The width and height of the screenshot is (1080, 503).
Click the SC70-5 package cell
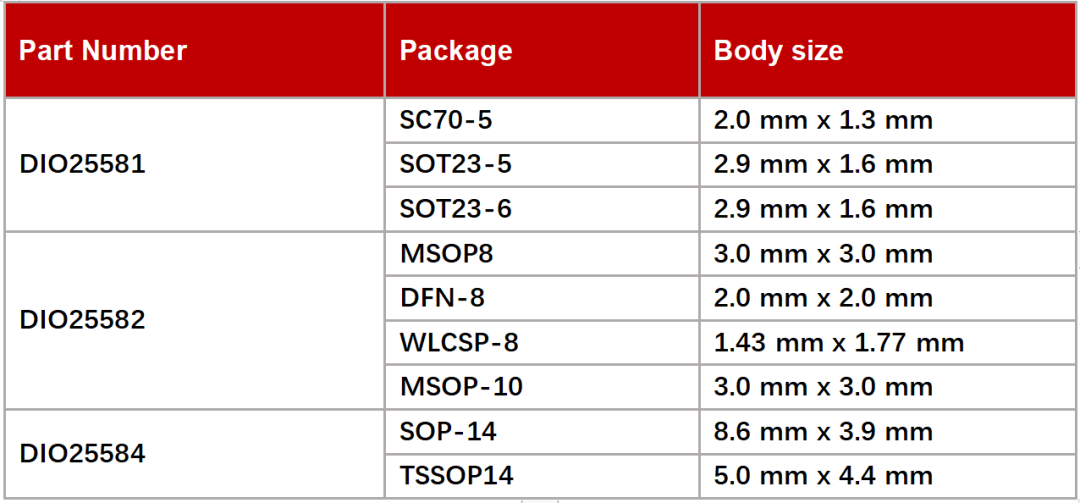446,120
